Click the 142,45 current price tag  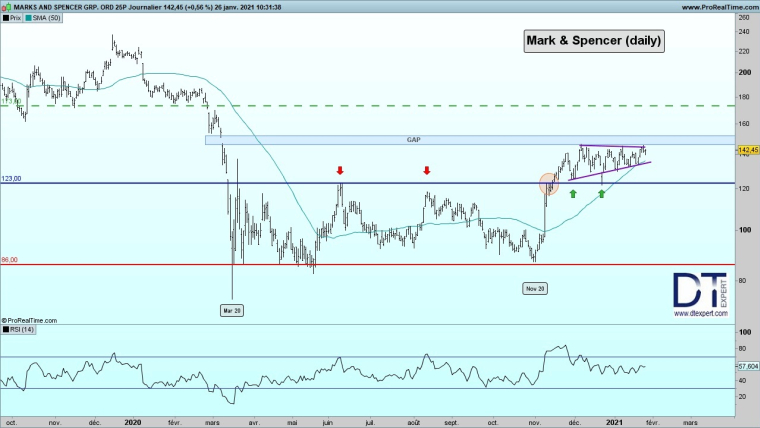(x=749, y=150)
